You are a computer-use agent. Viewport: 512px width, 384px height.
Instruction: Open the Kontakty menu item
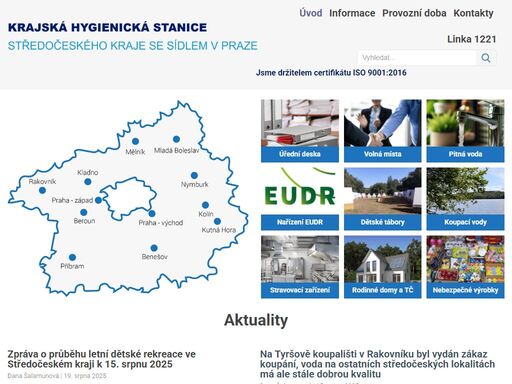(473, 13)
